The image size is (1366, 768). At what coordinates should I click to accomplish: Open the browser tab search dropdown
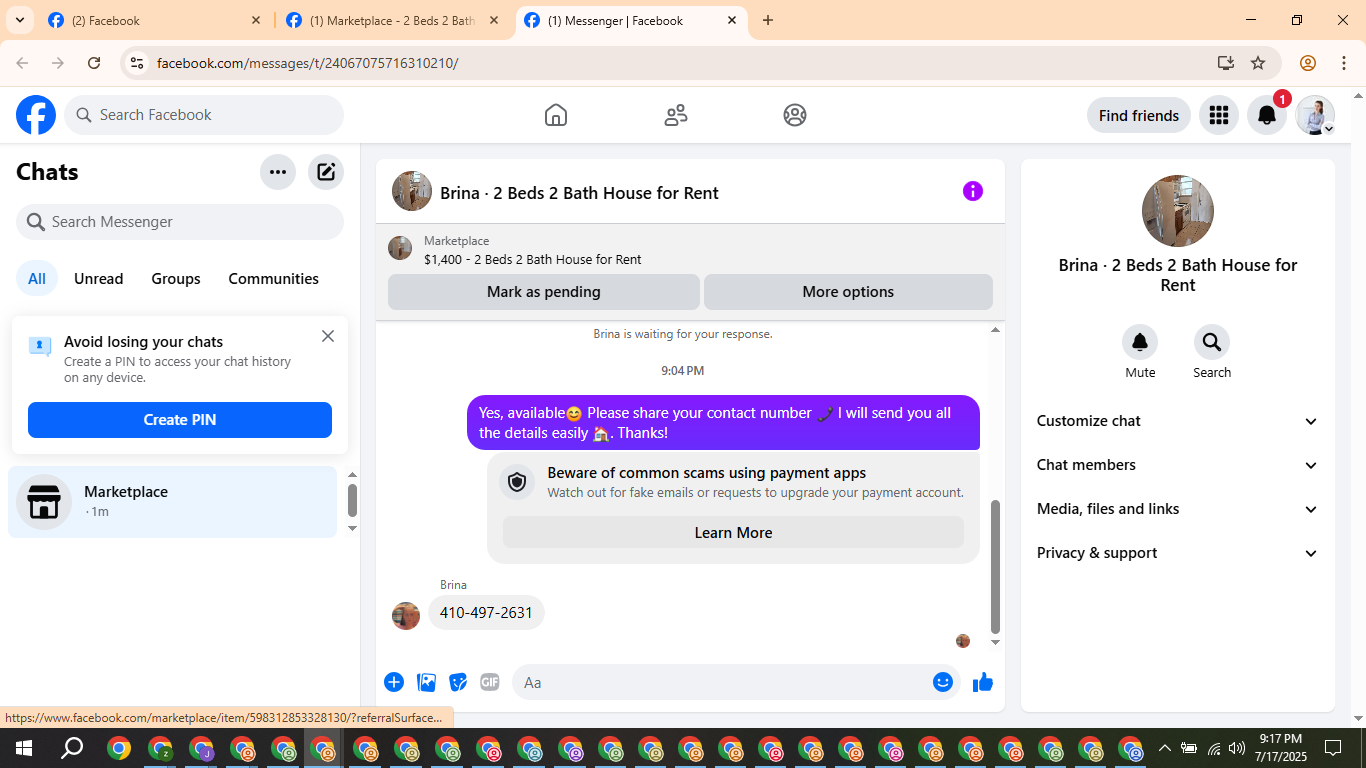[x=19, y=20]
